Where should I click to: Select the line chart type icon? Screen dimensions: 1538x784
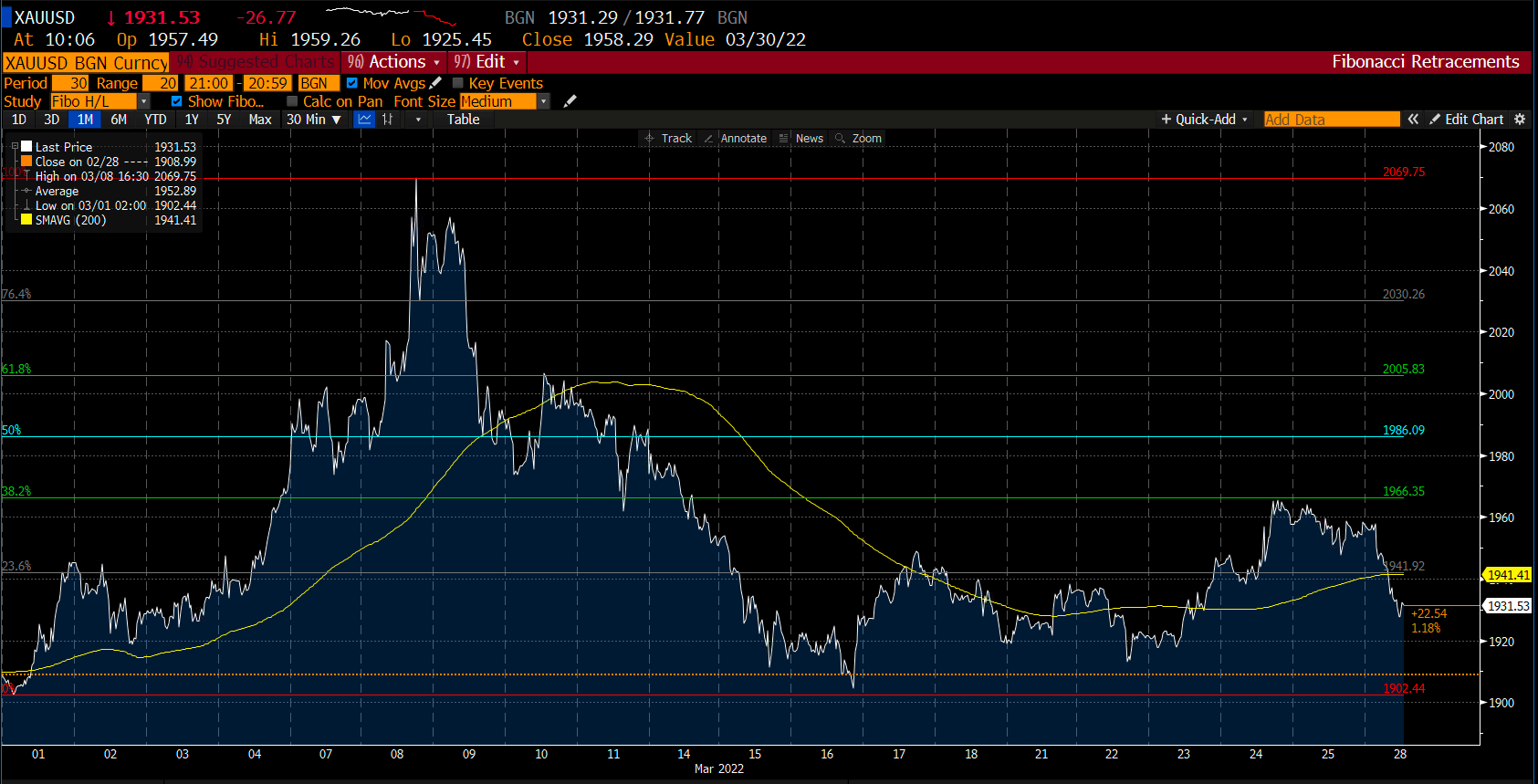[364, 120]
